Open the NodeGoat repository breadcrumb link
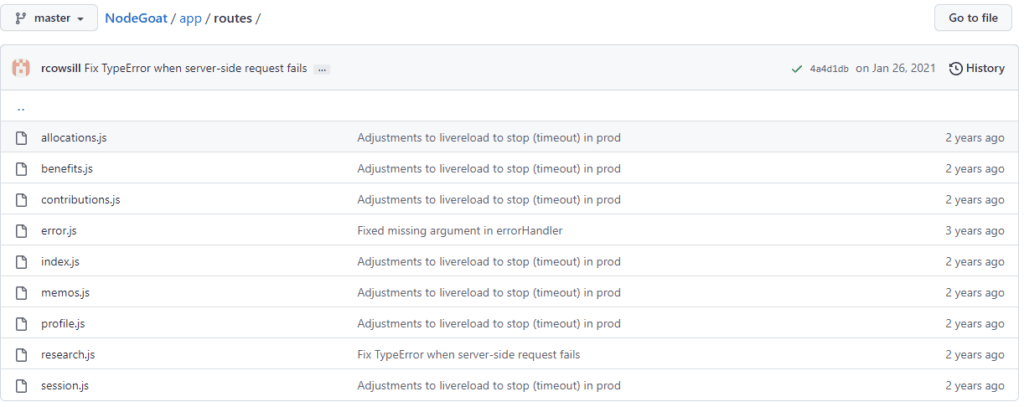 tap(137, 18)
